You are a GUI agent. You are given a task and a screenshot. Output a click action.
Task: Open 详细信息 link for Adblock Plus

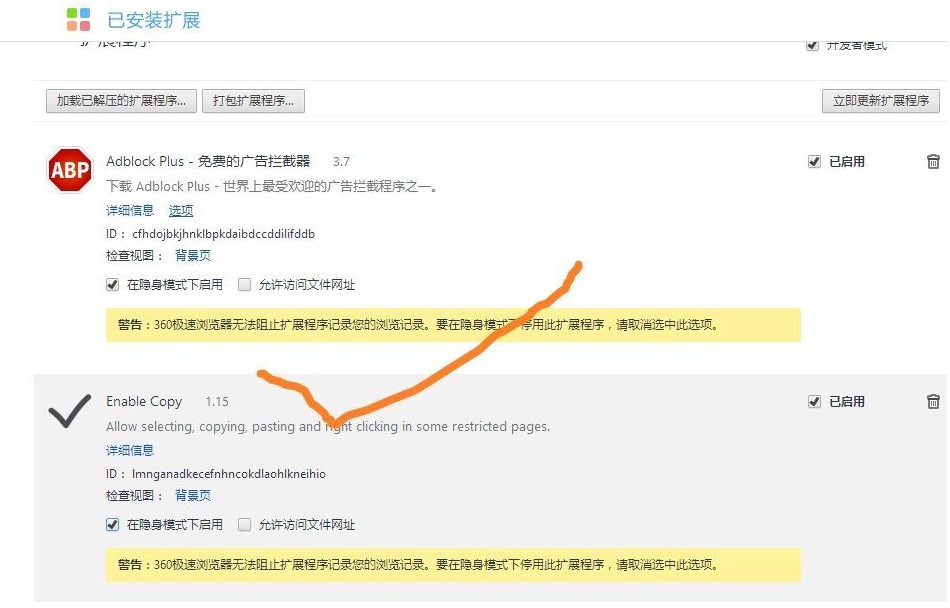coord(130,210)
